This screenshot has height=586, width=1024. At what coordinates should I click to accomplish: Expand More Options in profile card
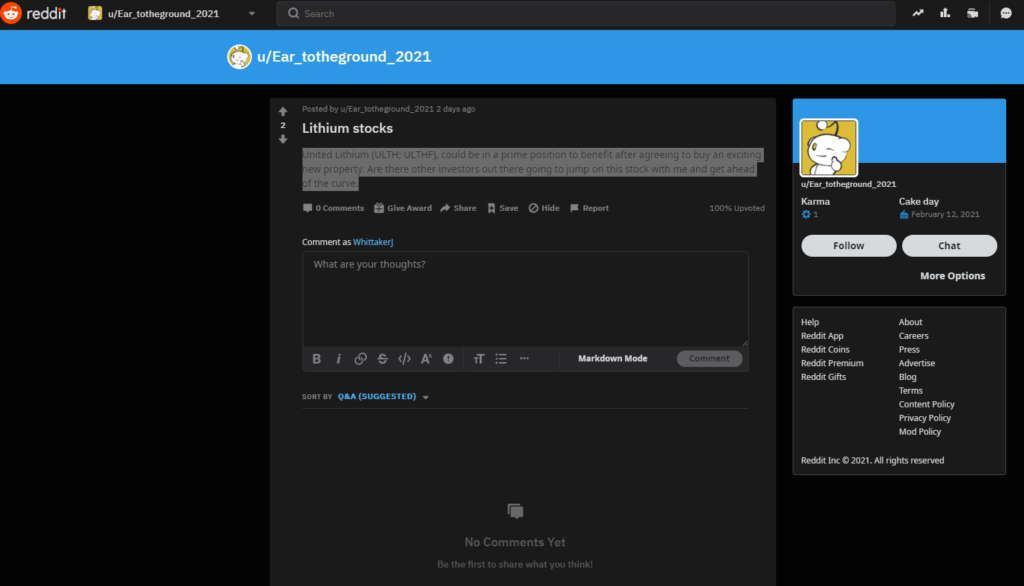pos(952,276)
